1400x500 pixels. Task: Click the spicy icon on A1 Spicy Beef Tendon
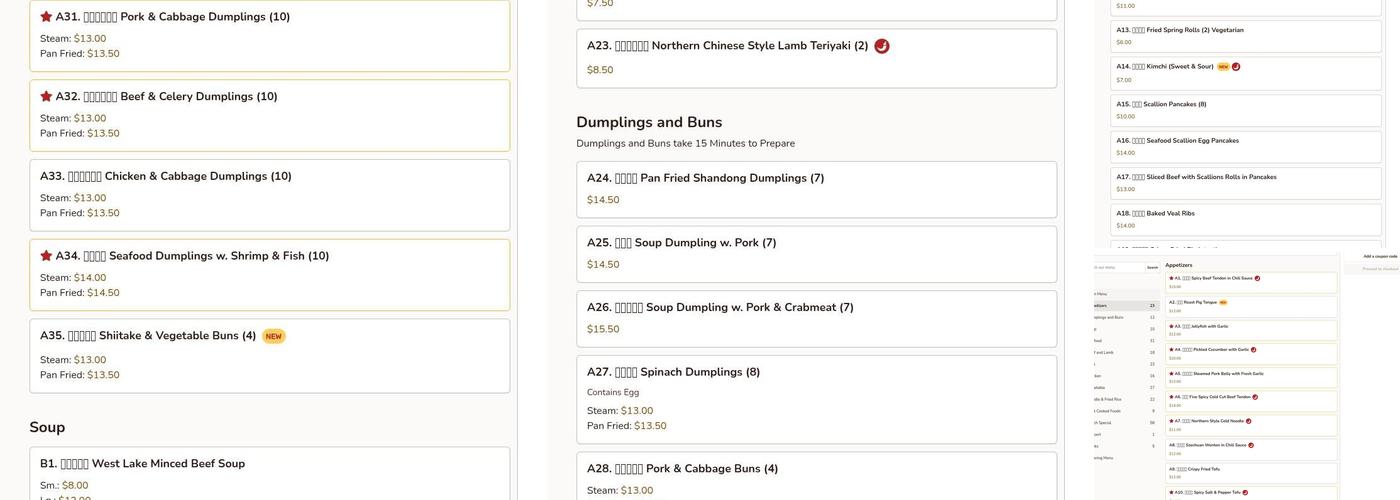click(1257, 278)
